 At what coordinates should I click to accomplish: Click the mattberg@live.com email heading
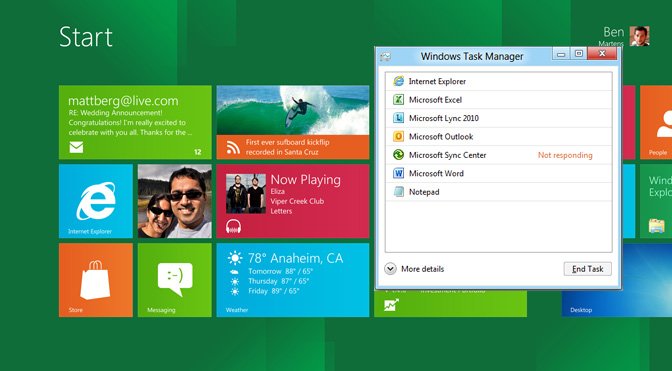tap(123, 101)
